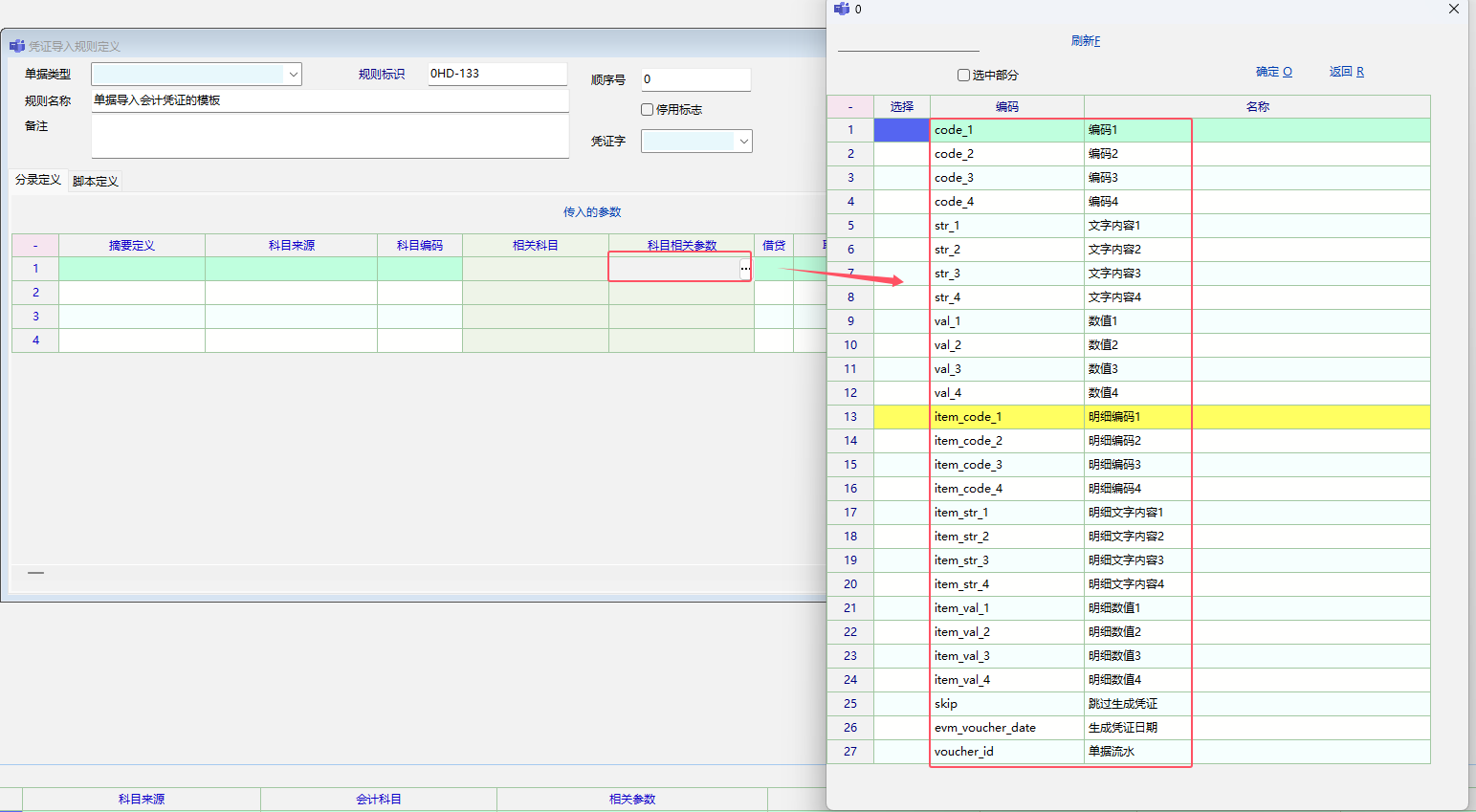Image resolution: width=1476 pixels, height=812 pixels.
Task: Click the 确定 O confirm link
Action: pyautogui.click(x=1273, y=72)
